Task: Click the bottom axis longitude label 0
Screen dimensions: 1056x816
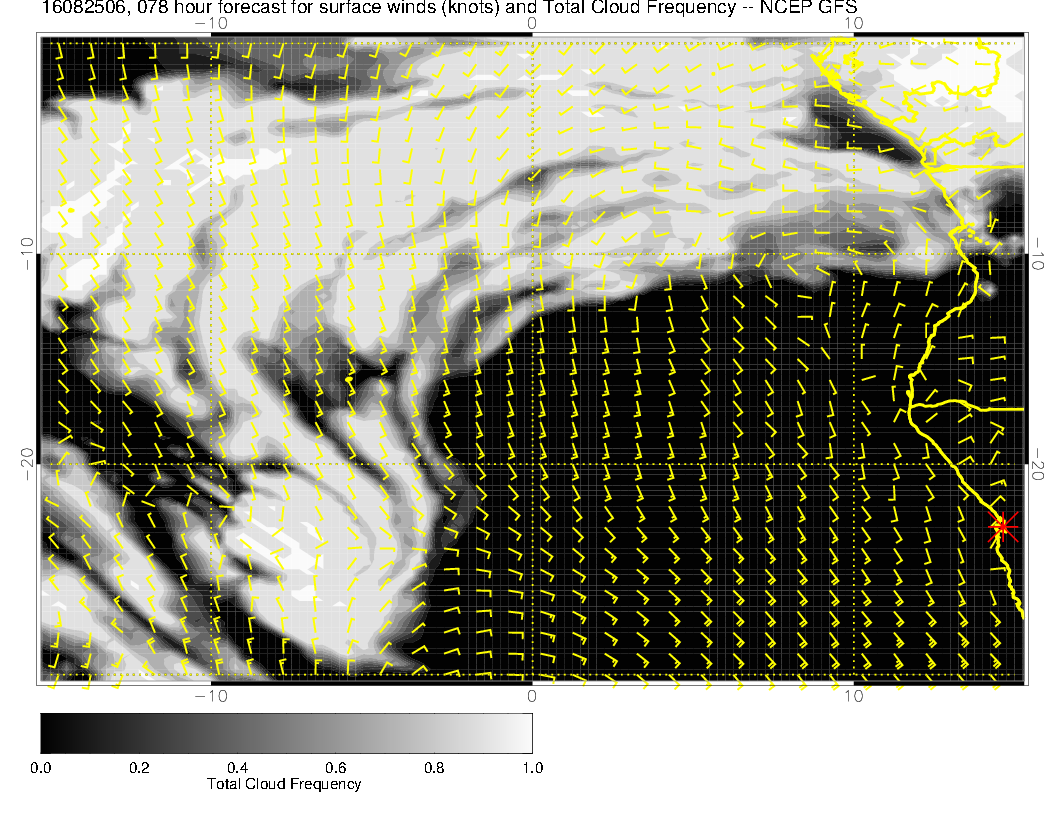Action: coord(532,696)
